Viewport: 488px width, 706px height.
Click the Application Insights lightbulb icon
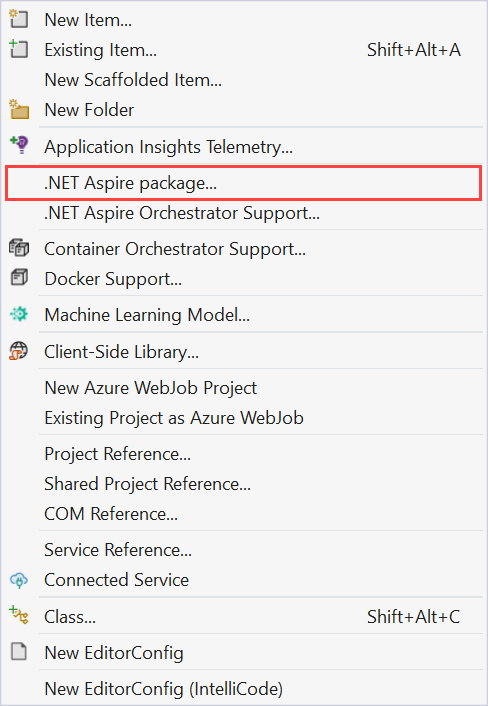tap(19, 146)
